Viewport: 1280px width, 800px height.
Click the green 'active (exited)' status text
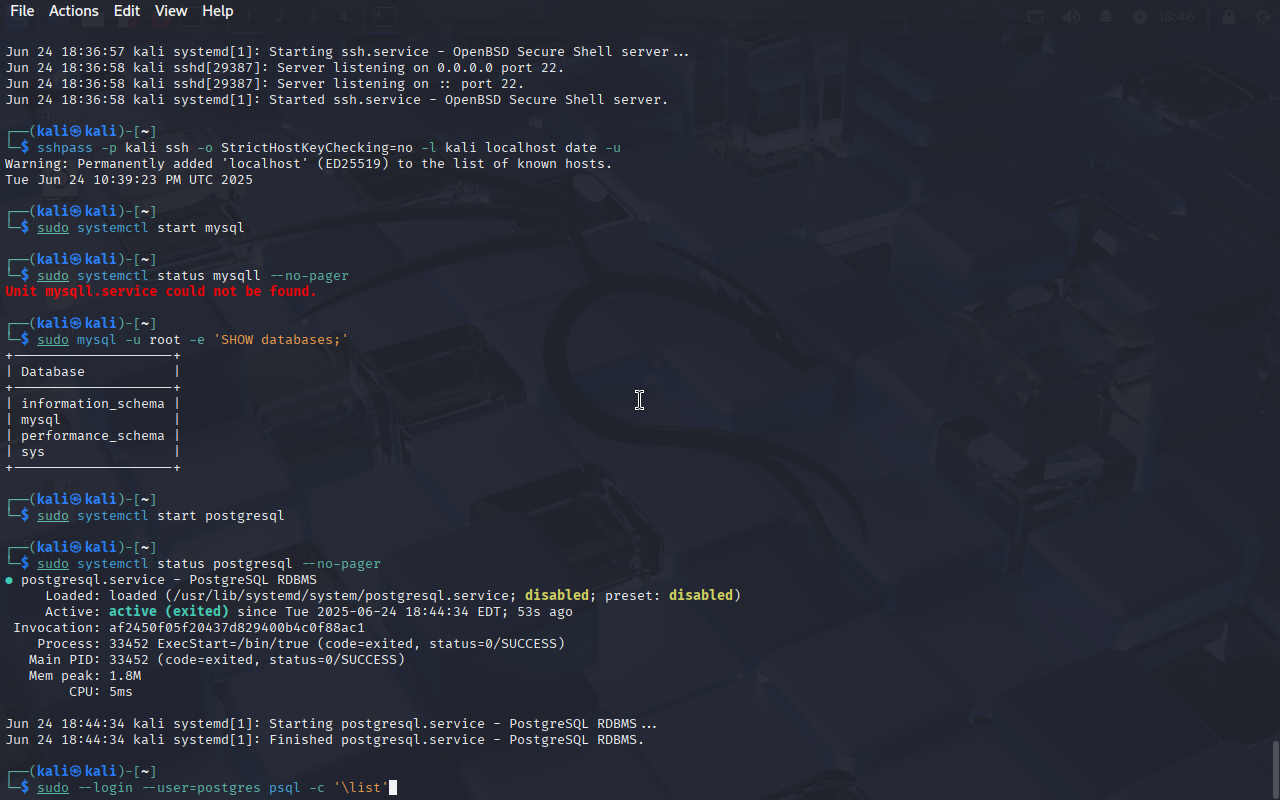tap(169, 611)
